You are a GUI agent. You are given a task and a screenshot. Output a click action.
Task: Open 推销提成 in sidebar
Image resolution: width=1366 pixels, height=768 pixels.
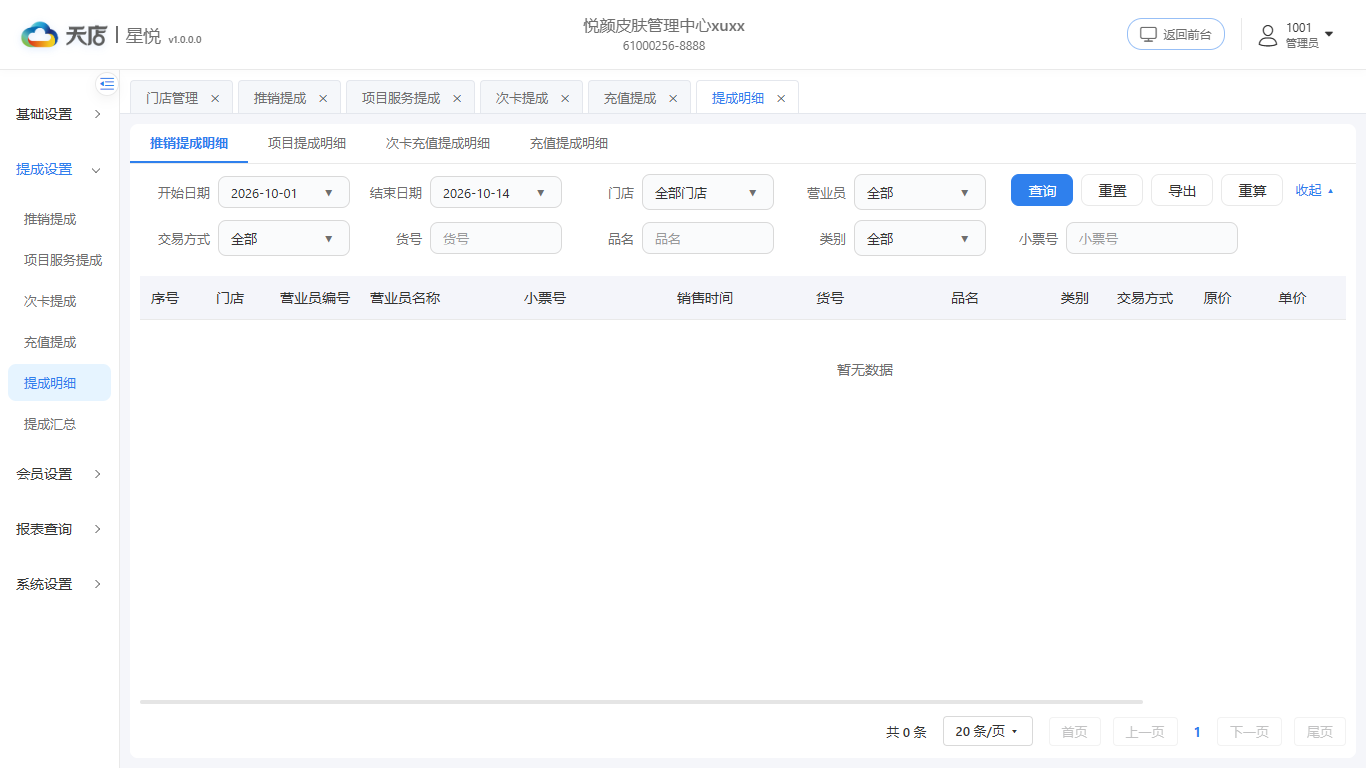59,219
